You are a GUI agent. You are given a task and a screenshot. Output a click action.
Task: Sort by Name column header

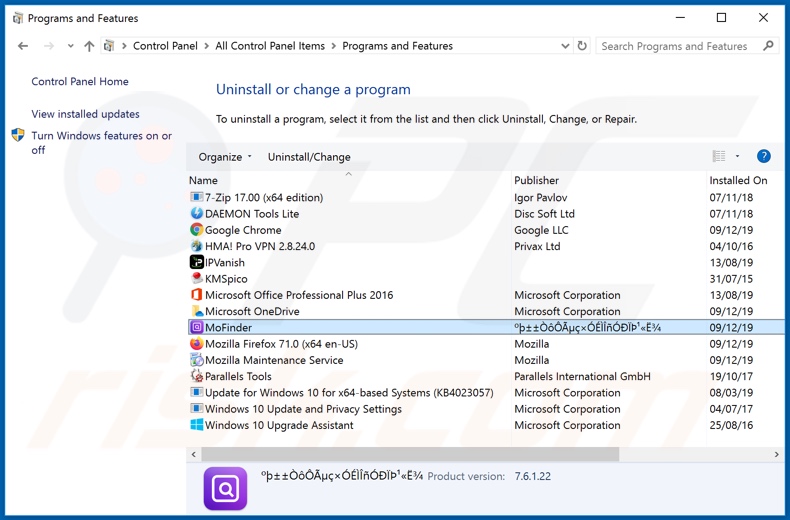pos(203,180)
